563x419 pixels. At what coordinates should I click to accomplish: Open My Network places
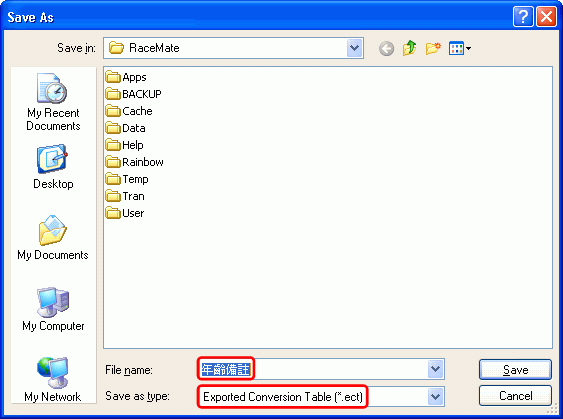pos(53,380)
